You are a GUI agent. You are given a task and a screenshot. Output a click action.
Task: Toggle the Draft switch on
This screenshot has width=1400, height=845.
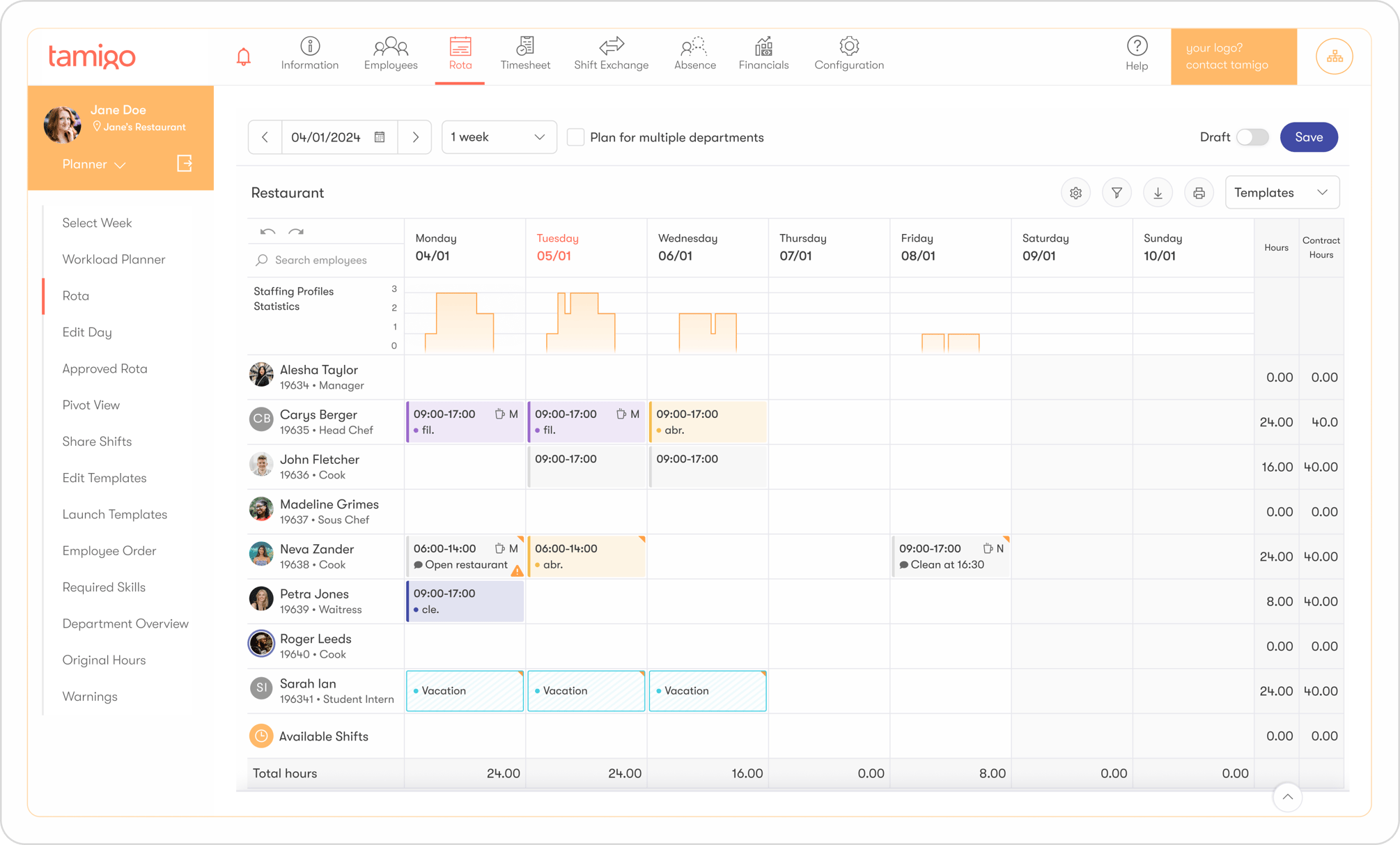[x=1252, y=137]
